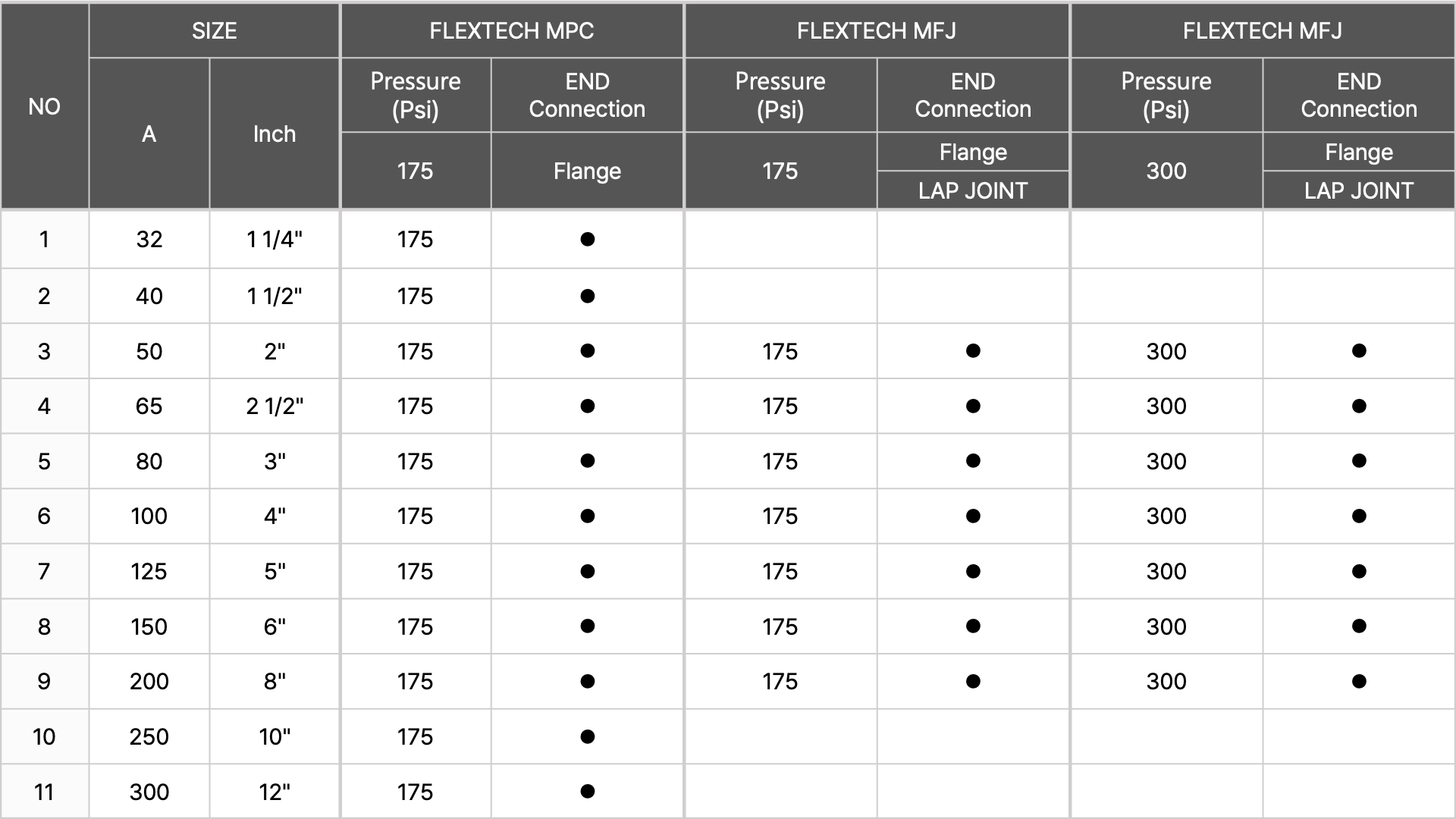Screen dimensions: 1456x819
Task: Click the 300 pressure value in row 5
Action: point(1166,461)
